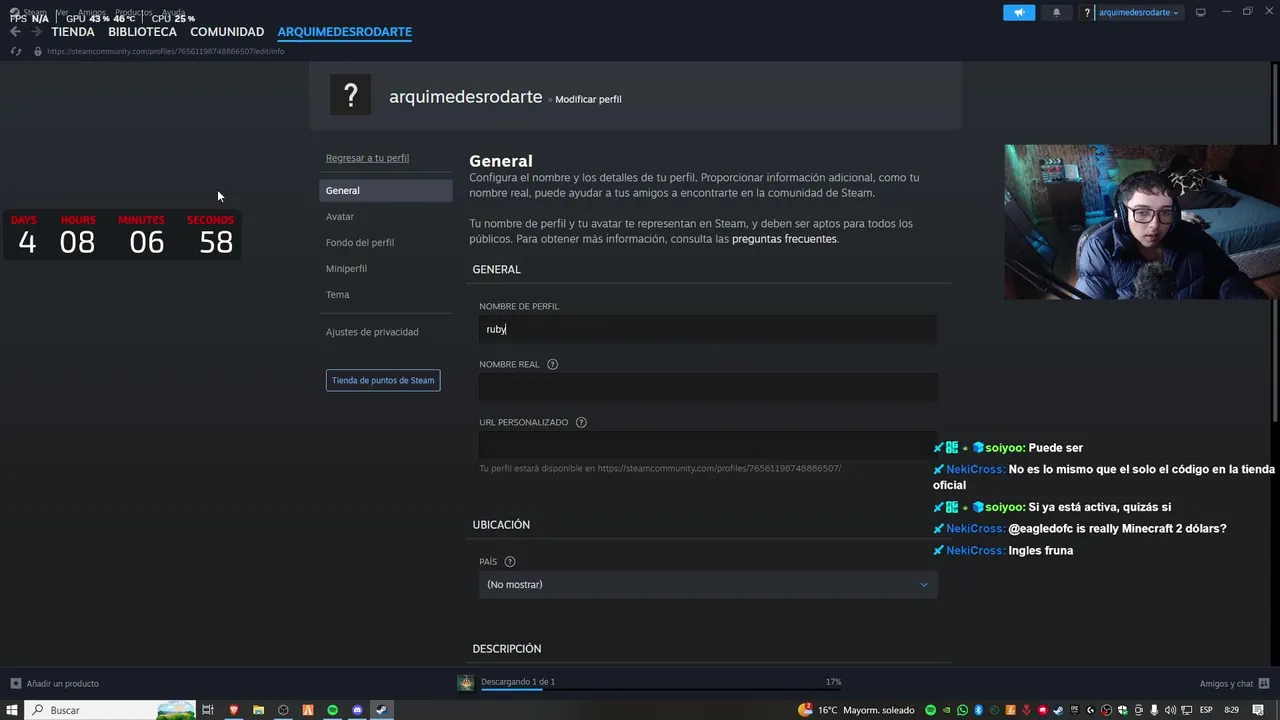Select General in the profile sidebar
1280x720 pixels.
(386, 190)
